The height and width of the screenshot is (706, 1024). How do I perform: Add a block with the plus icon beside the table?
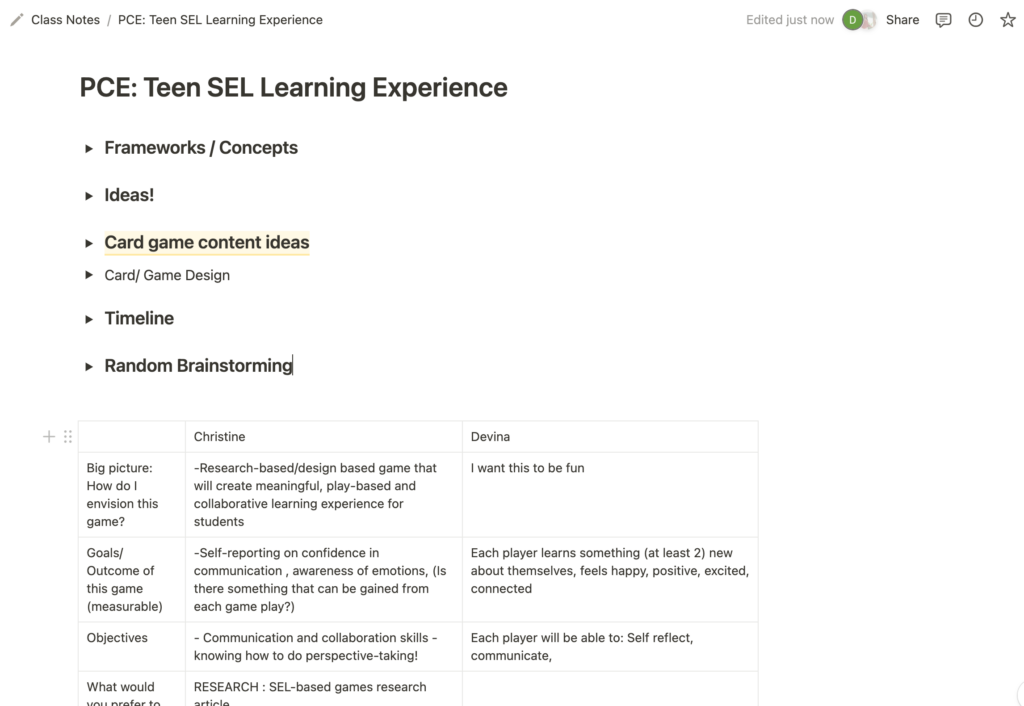(x=48, y=436)
